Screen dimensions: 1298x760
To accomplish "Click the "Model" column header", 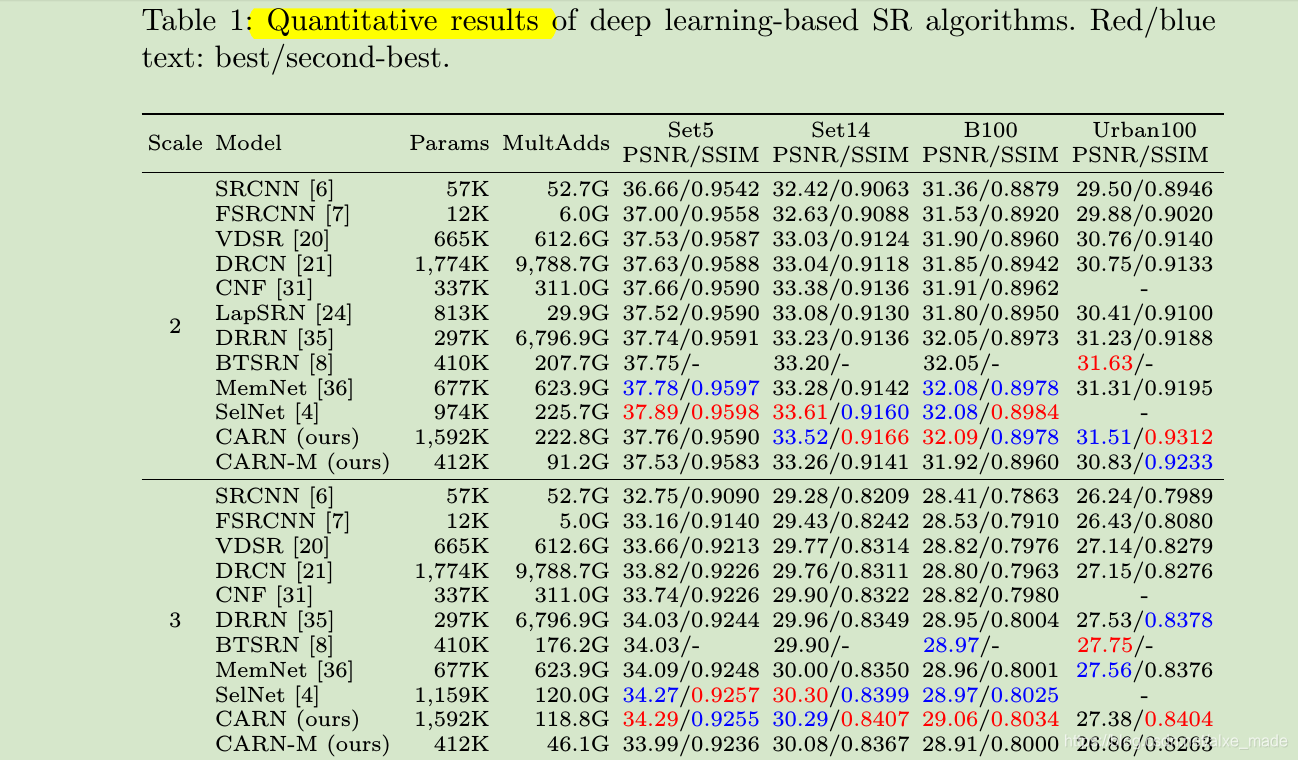I will 249,143.
